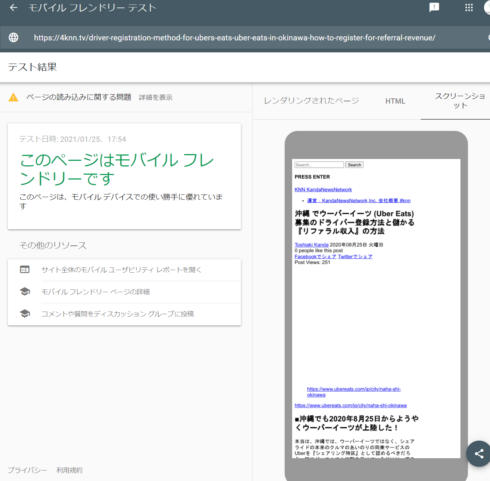Click the mobile usability report row icon
Screen dimensions: 490x481
[25, 269]
